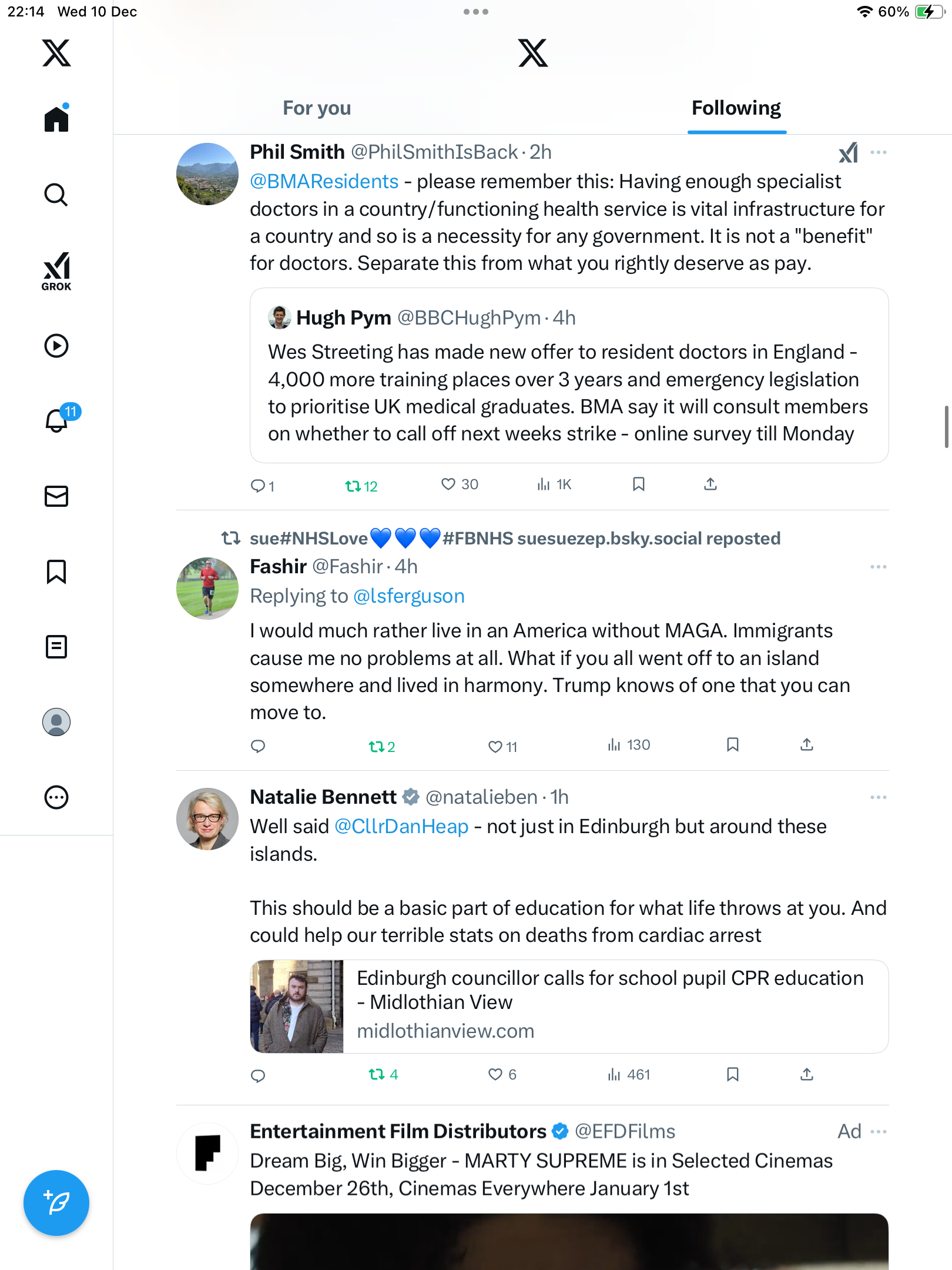Open the video play icon in sidebar
Screen dimensions: 952x1270
tap(56, 346)
